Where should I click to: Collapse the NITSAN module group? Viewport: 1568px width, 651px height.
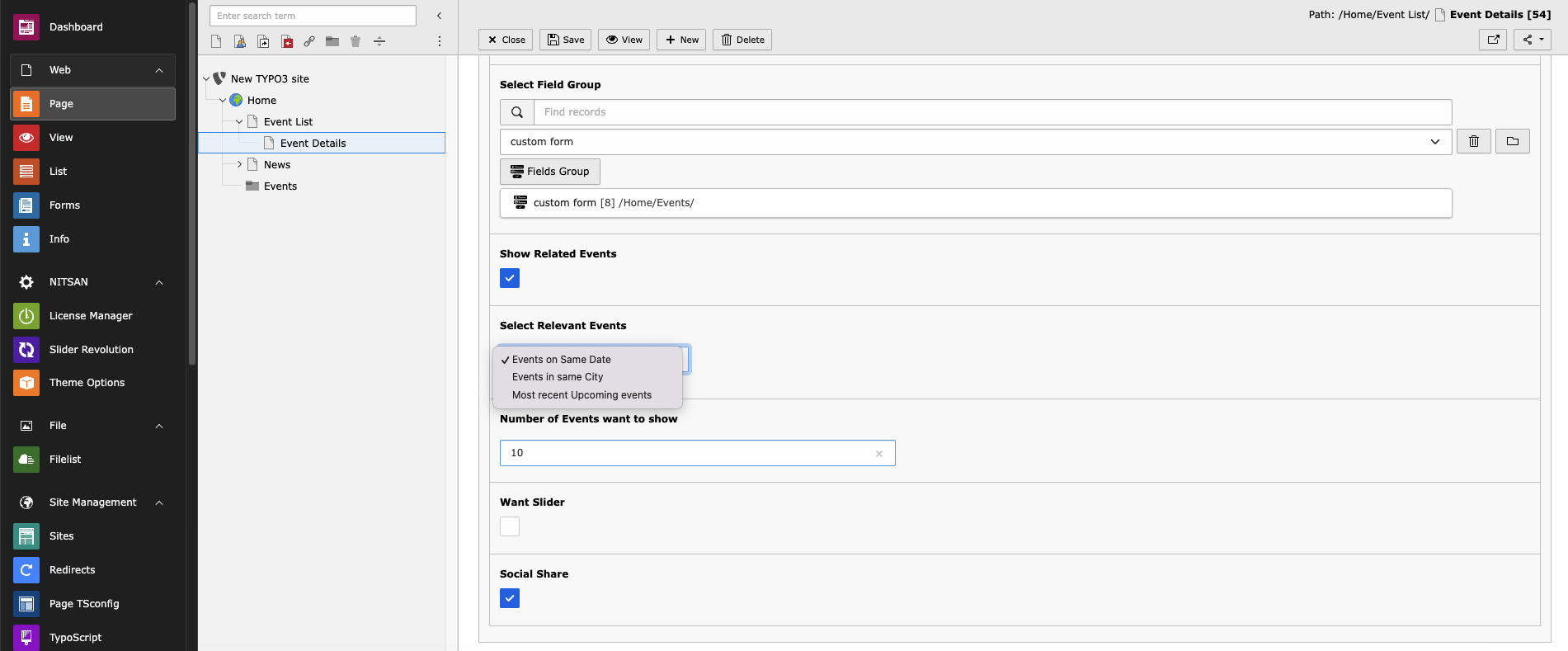159,282
